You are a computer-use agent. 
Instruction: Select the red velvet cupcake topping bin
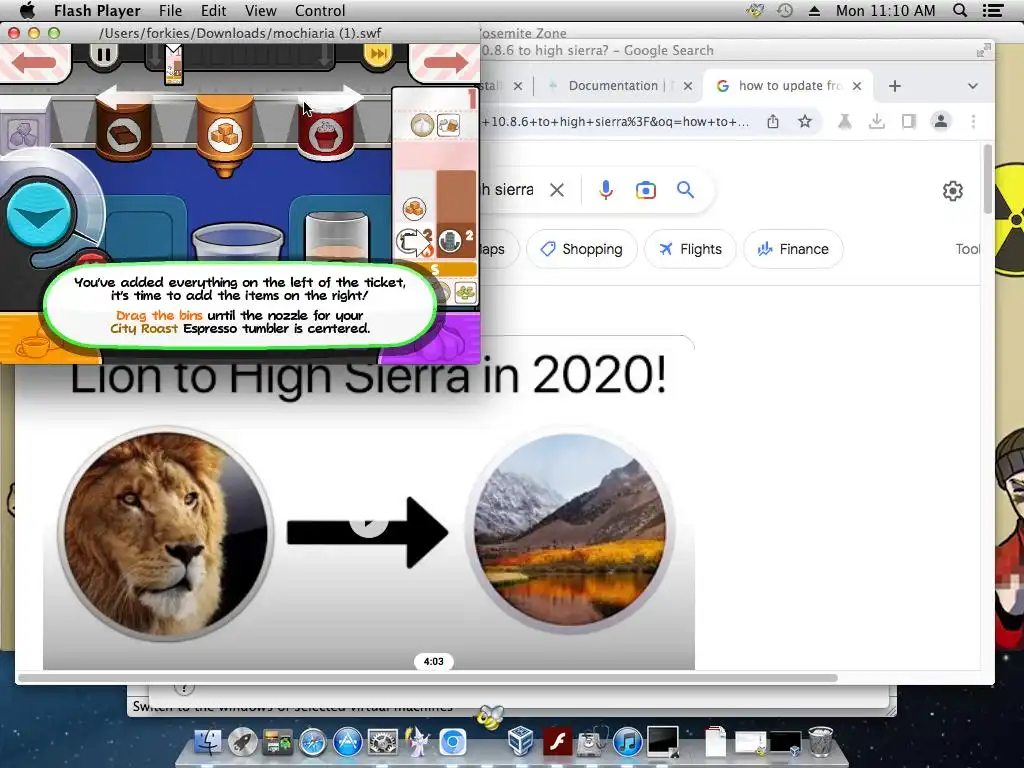click(325, 131)
